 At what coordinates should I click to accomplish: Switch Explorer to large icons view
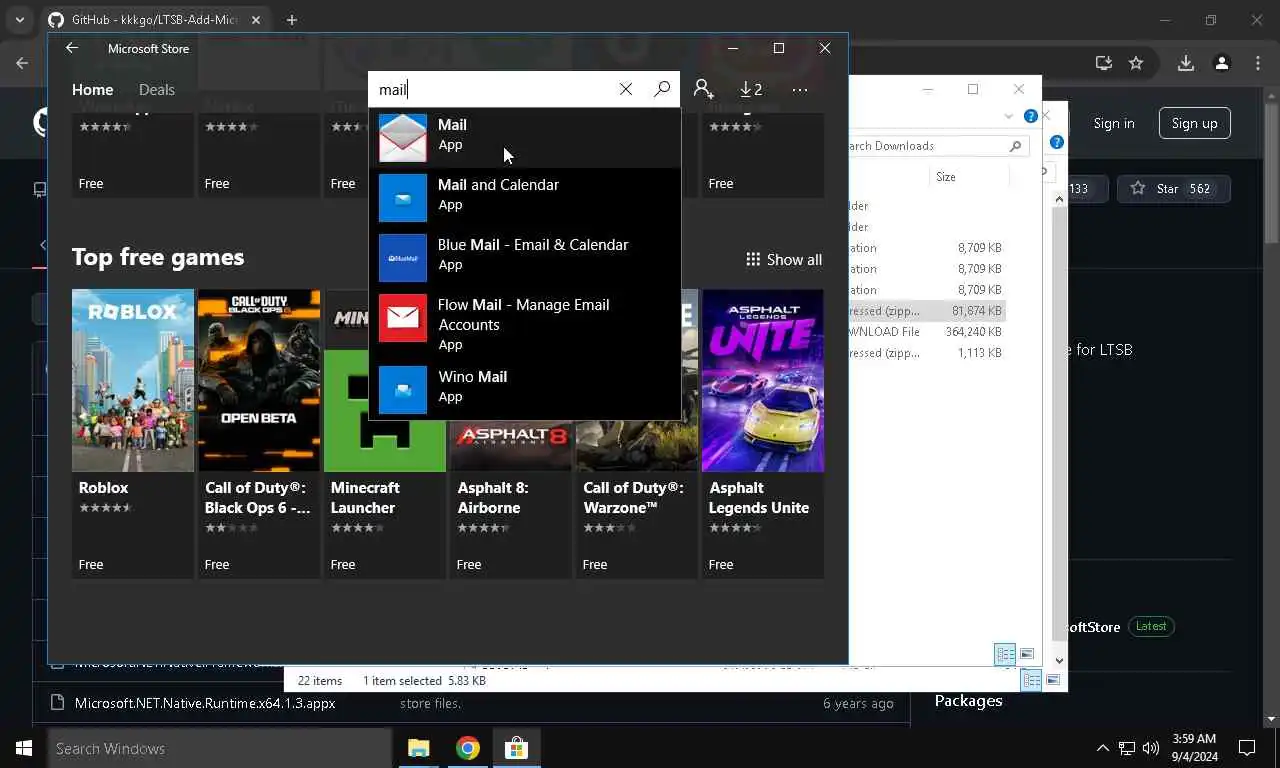pos(1027,654)
